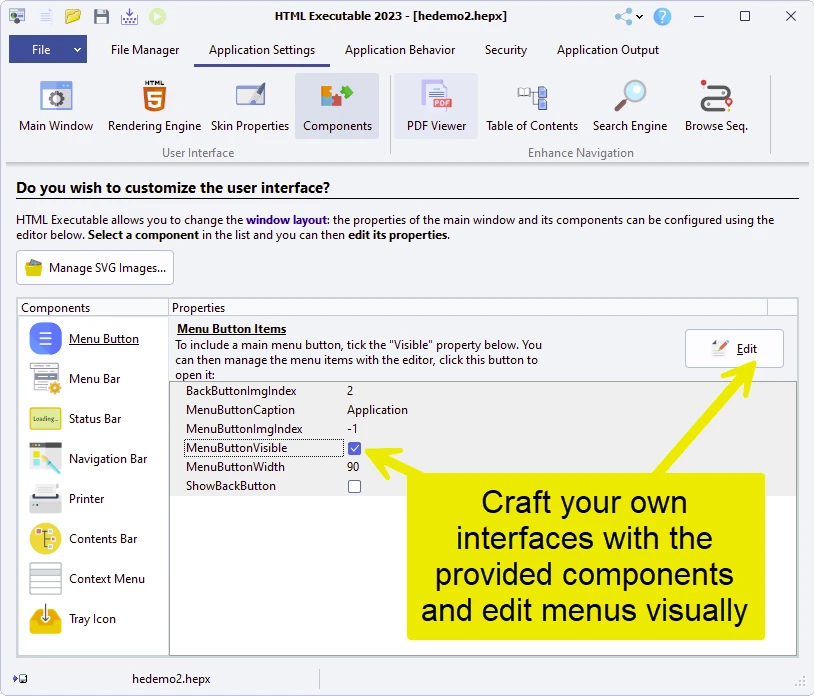Uncheck the MenuButtonVisible property
Viewport: 814px width, 696px height.
(x=355, y=448)
